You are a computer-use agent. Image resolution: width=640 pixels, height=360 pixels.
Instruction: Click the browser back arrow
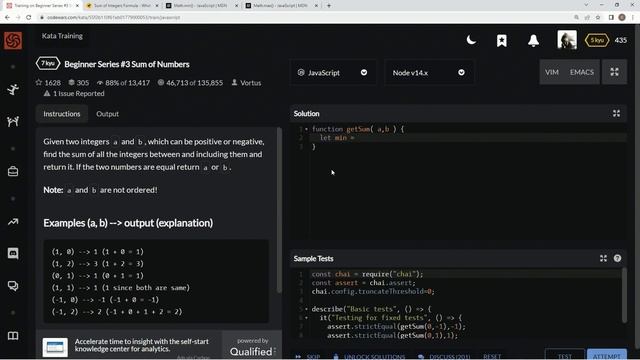tap(7, 18)
